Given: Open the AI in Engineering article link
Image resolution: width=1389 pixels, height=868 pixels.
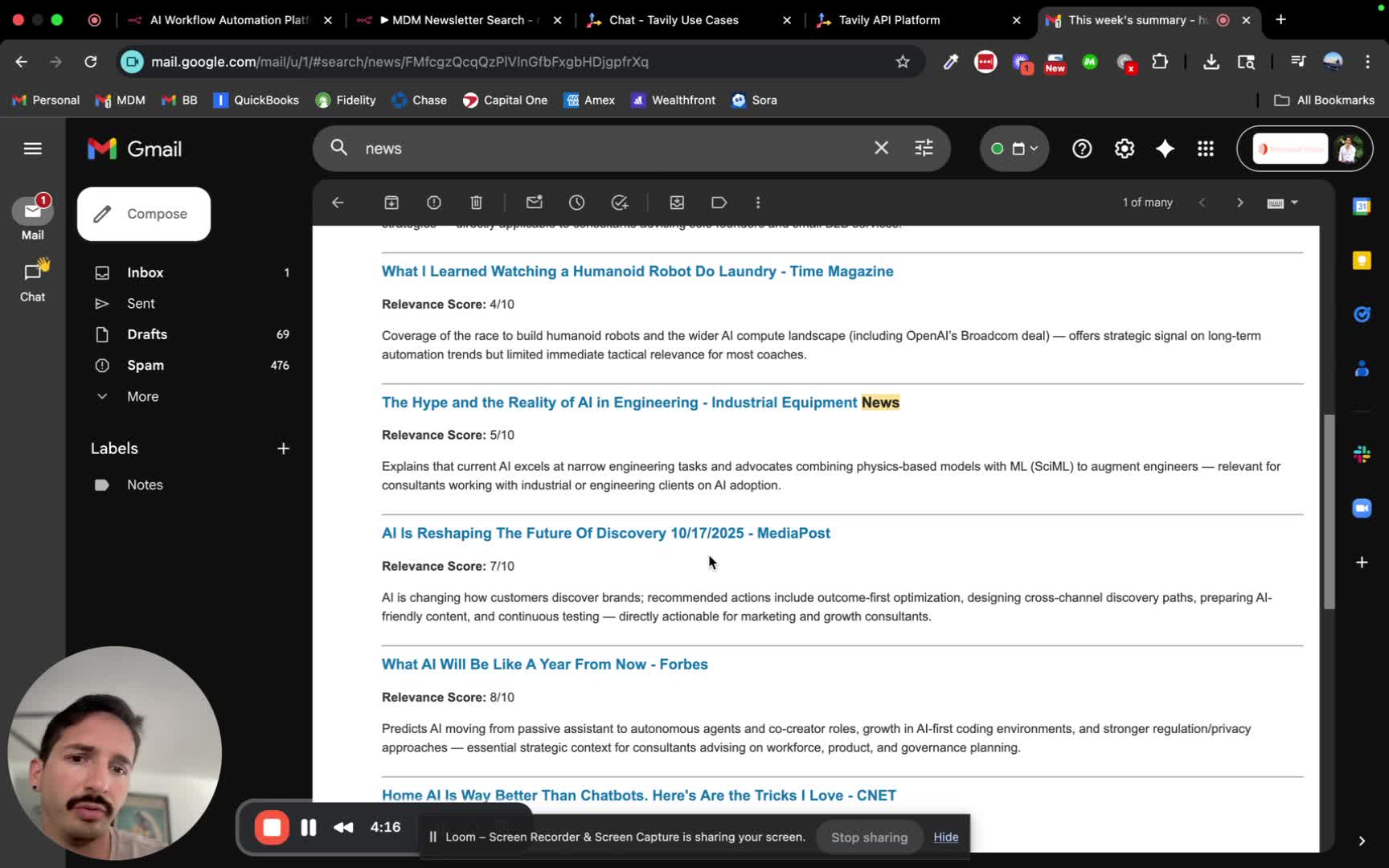Looking at the screenshot, I should coord(641,403).
